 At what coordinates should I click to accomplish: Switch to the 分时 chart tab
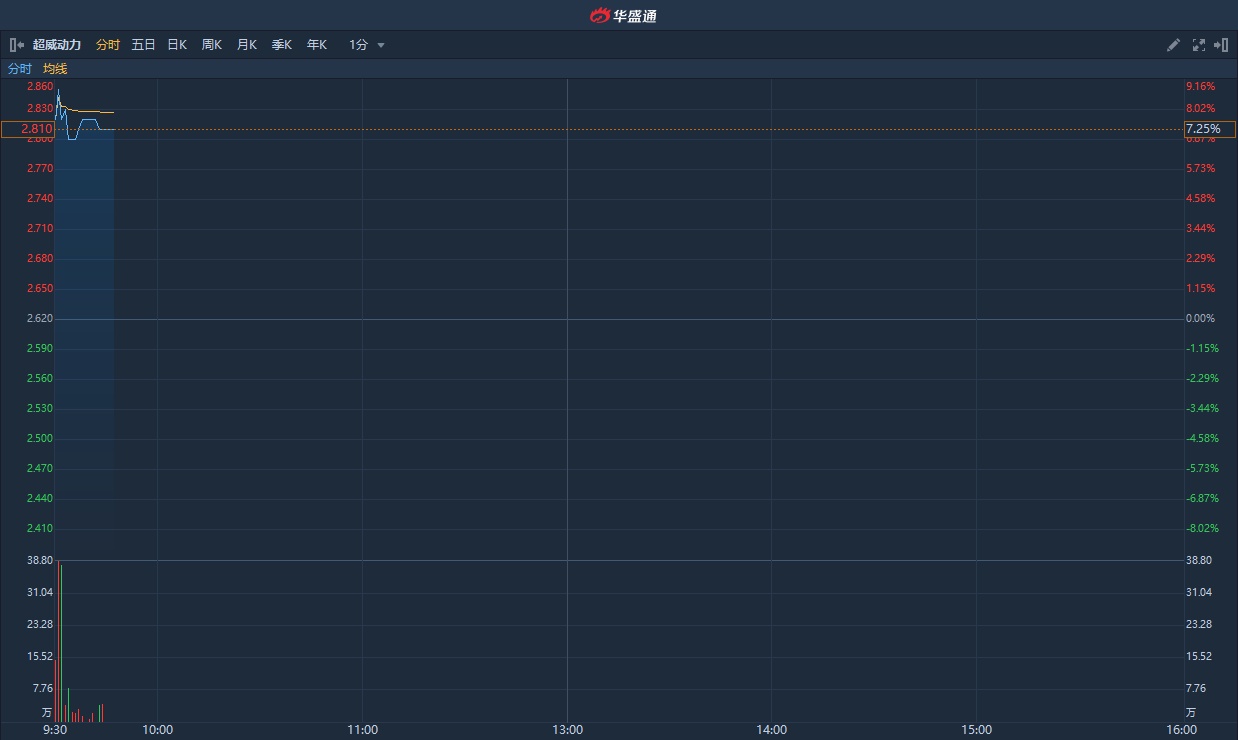[108, 45]
